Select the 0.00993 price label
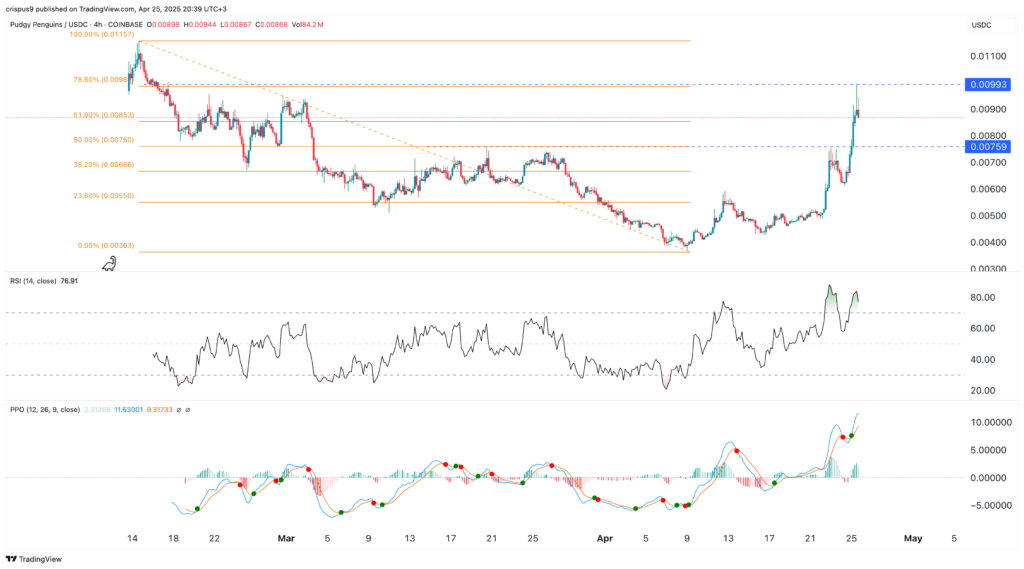This screenshot has width=1024, height=569. (987, 85)
